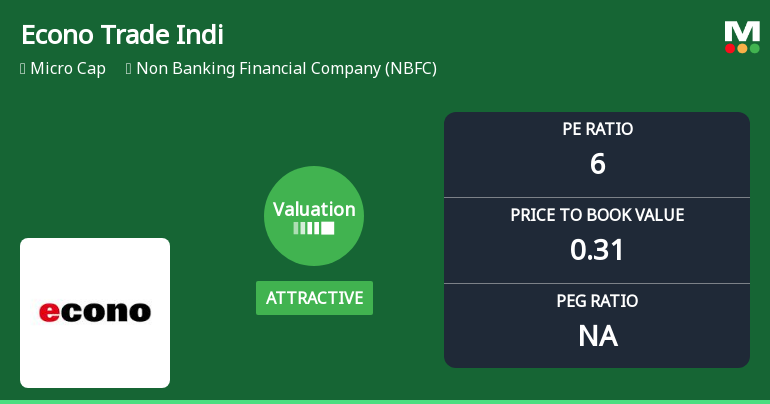The image size is (770, 404).
Task: Click the green Valuation circle
Action: [x=314, y=216]
